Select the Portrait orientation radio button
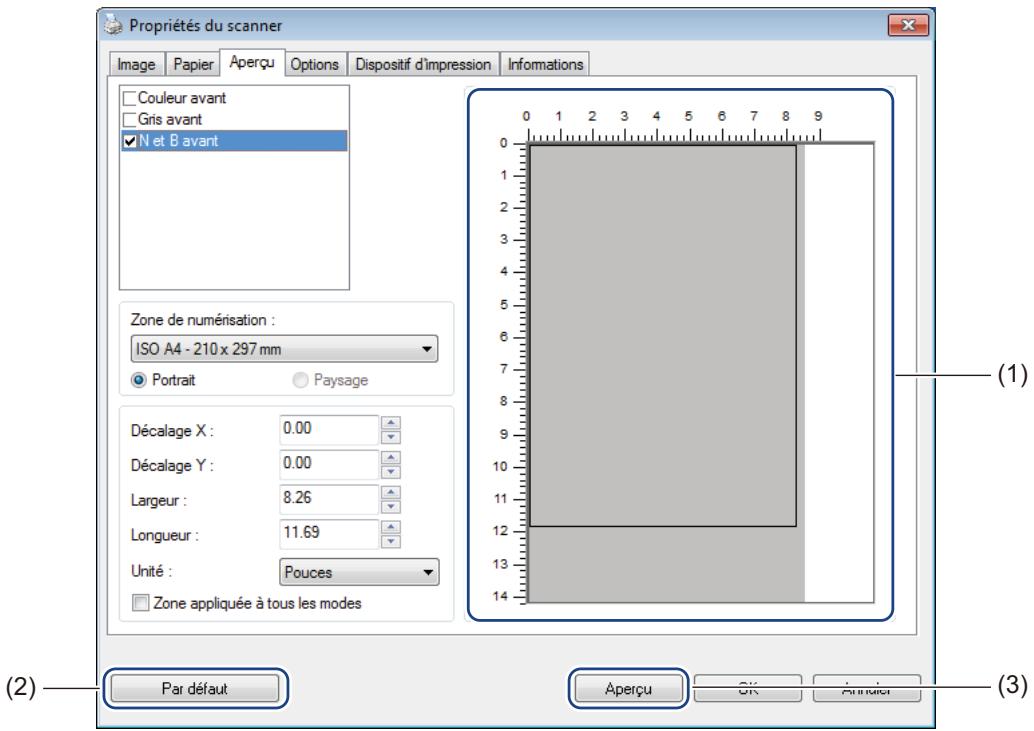The height and width of the screenshot is (731, 1034). (138, 380)
